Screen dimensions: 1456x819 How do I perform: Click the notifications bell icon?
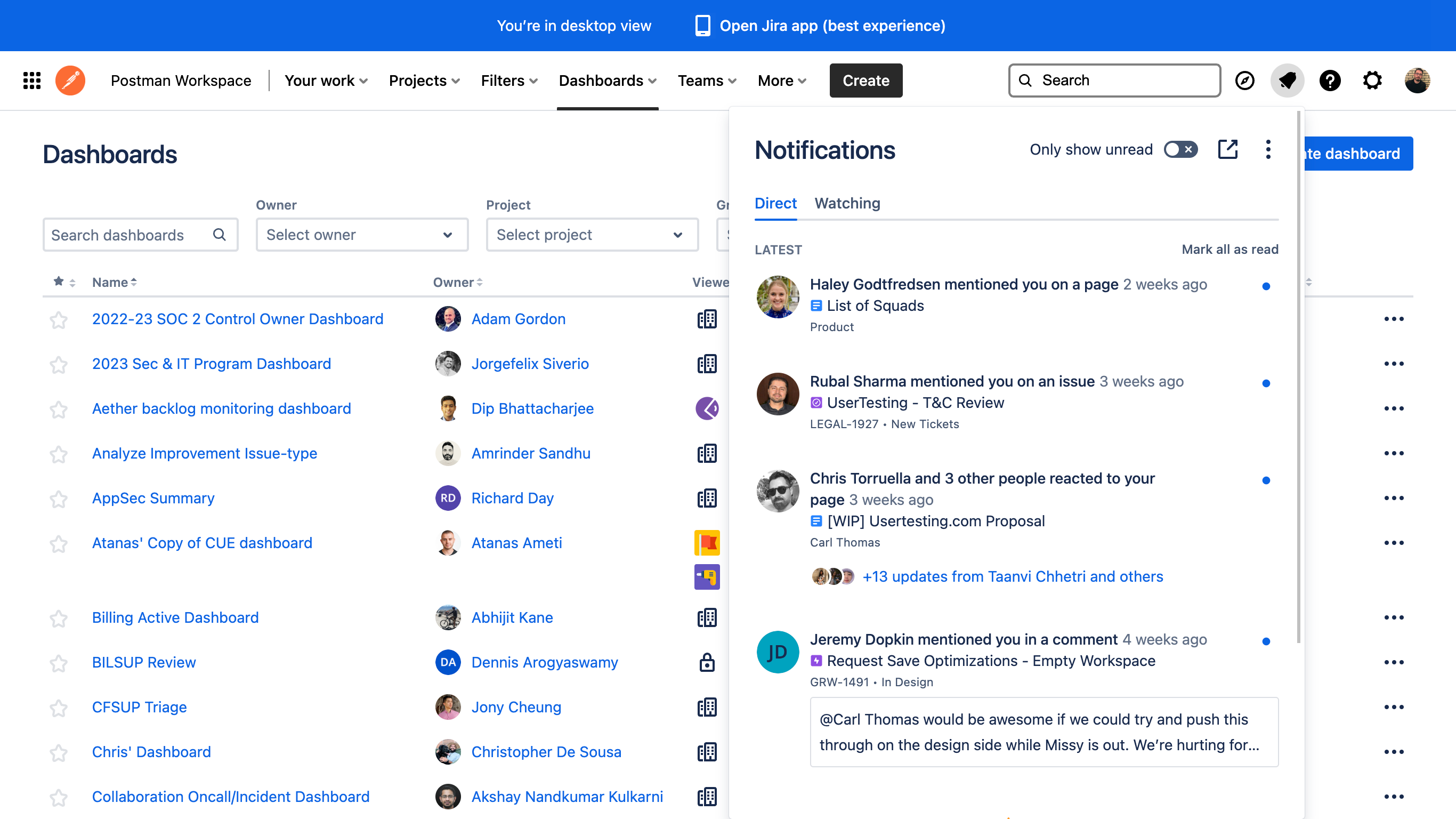(x=1287, y=81)
